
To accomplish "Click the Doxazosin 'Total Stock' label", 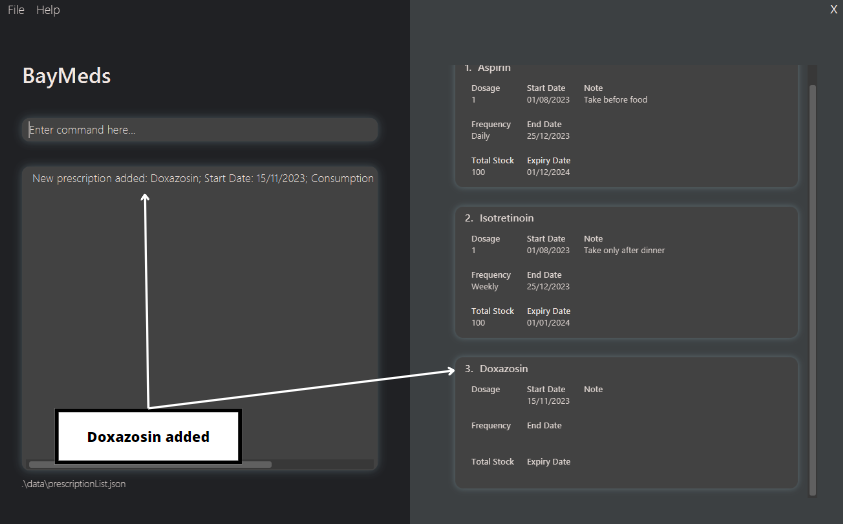I will [x=492, y=462].
